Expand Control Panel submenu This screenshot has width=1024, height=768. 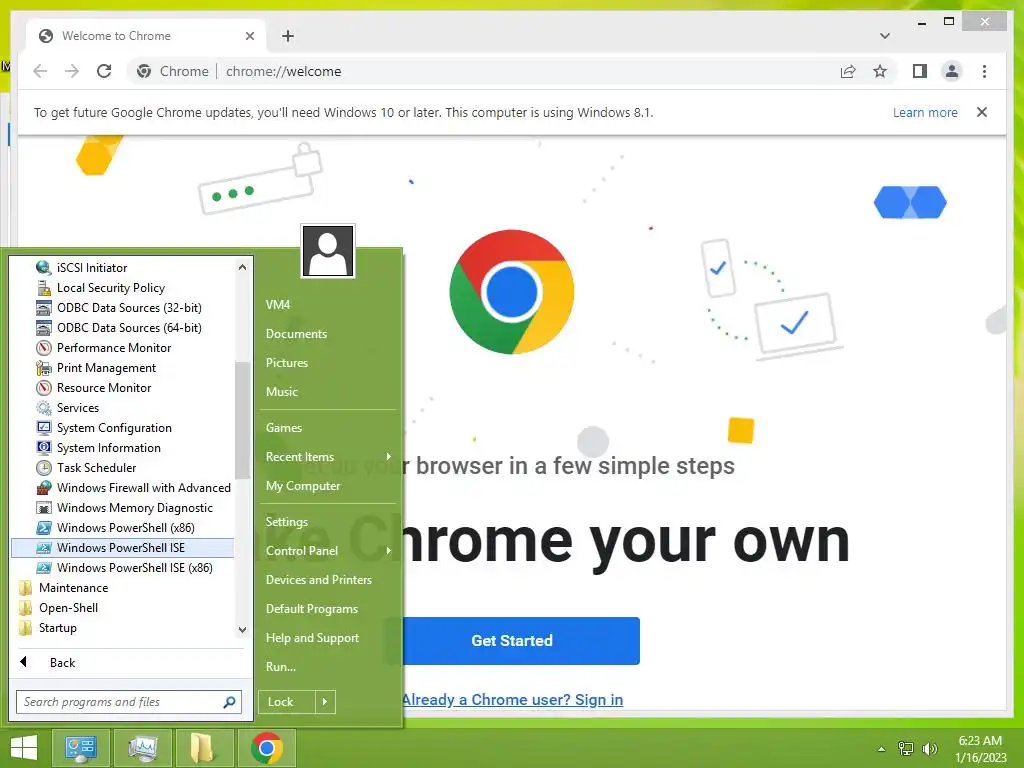(328, 551)
